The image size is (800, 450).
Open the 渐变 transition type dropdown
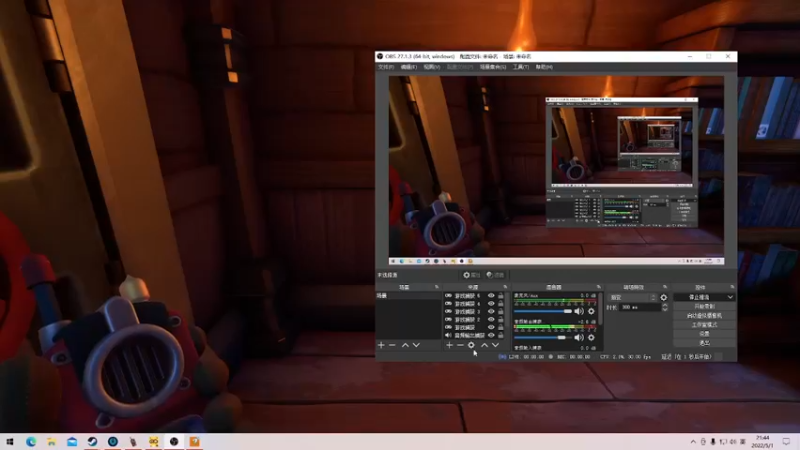pyautogui.click(x=632, y=297)
